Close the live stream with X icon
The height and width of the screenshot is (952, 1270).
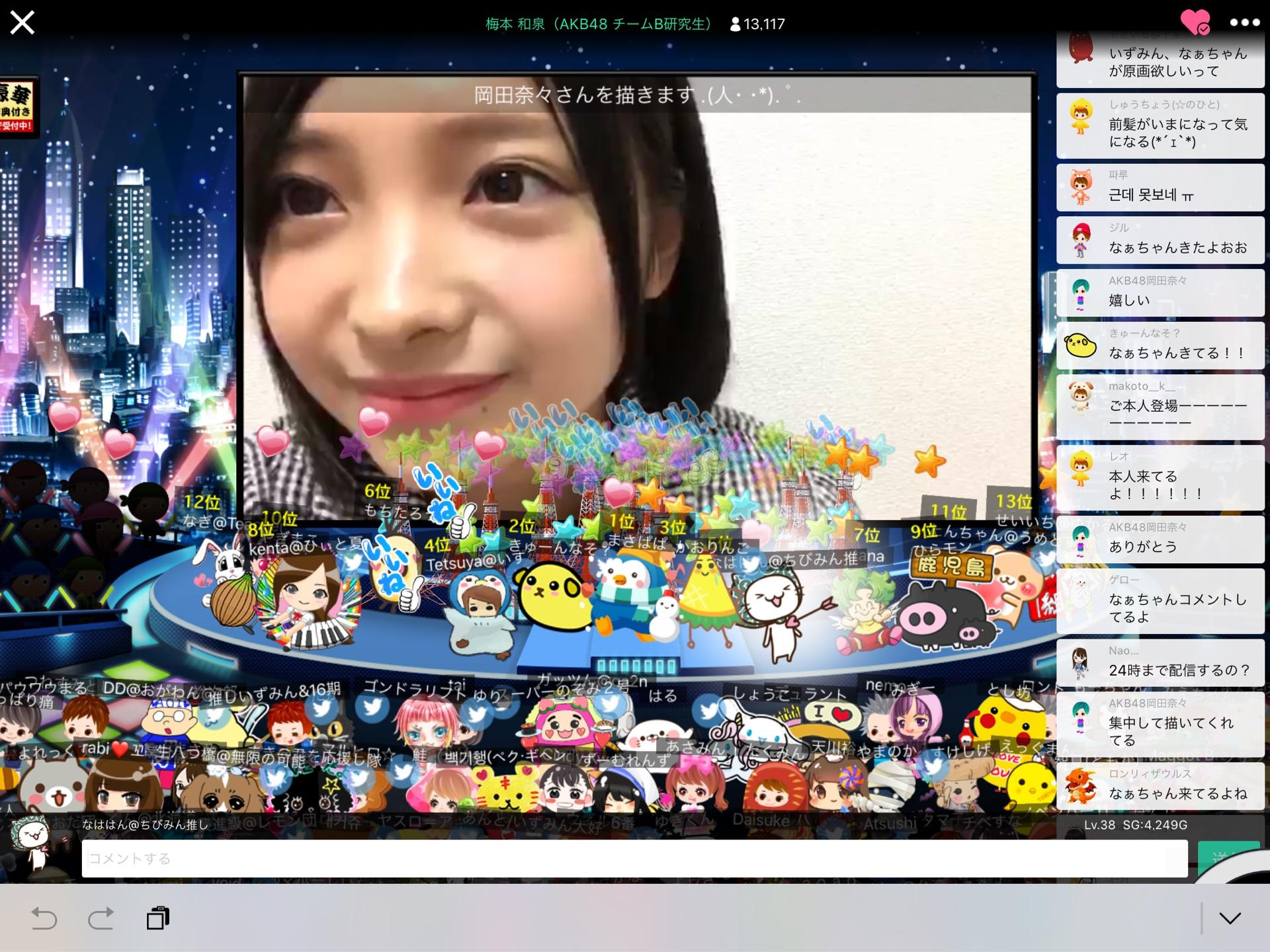coord(22,23)
